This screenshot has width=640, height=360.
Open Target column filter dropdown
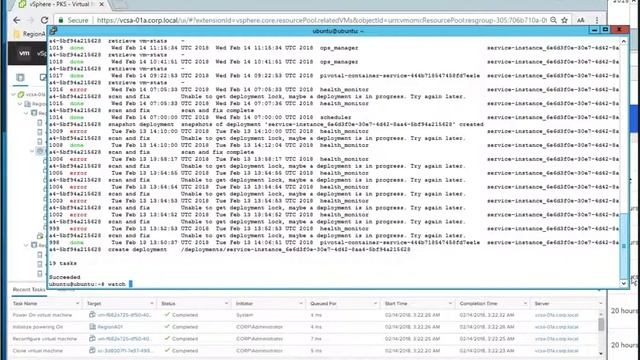tap(151, 304)
